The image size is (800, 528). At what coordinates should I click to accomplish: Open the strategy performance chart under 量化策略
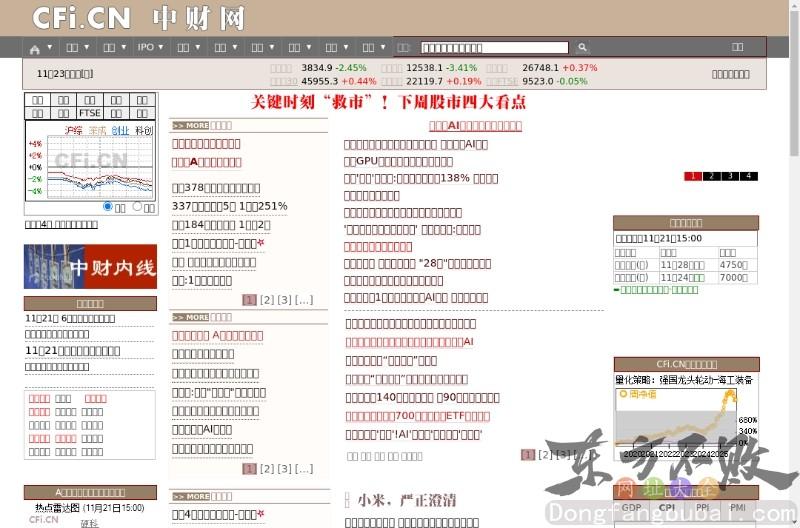[686, 423]
